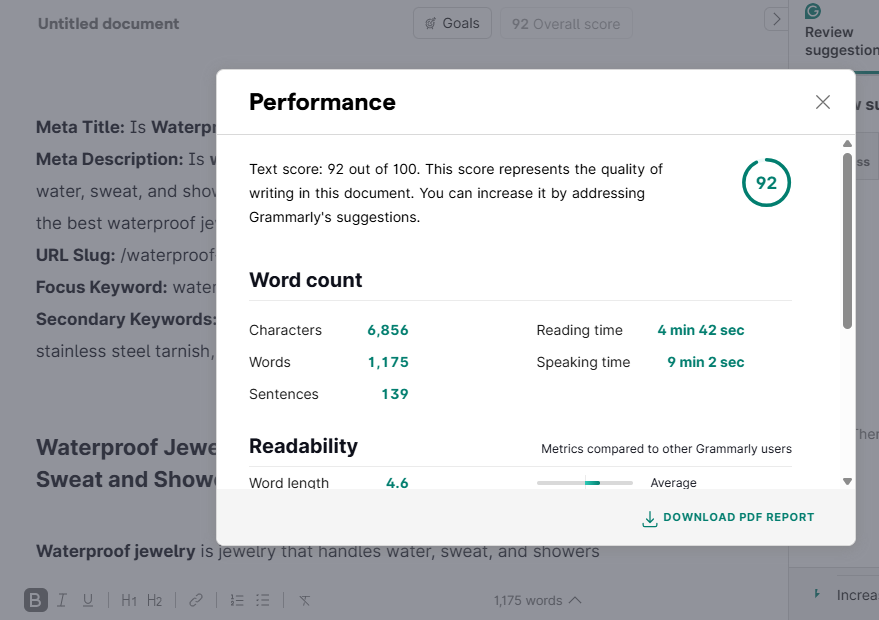Open the Review suggestions tab
879x620 pixels.
click(x=841, y=40)
